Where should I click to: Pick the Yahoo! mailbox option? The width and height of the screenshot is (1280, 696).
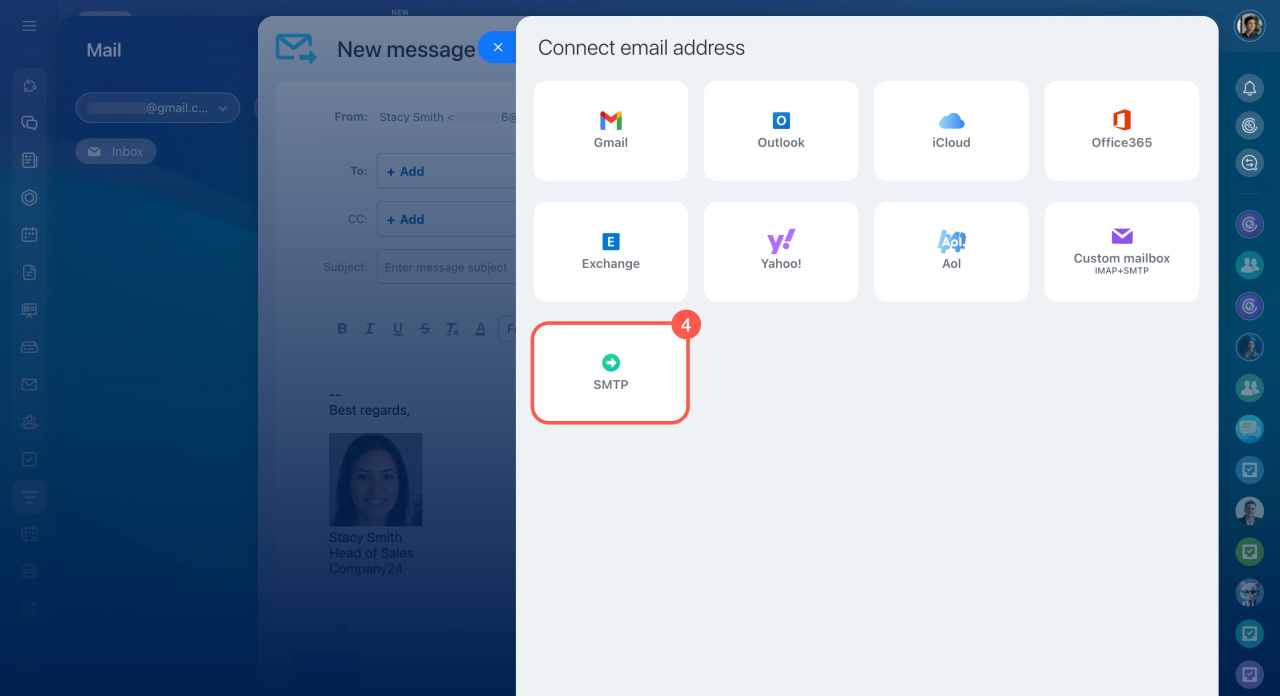(x=781, y=252)
